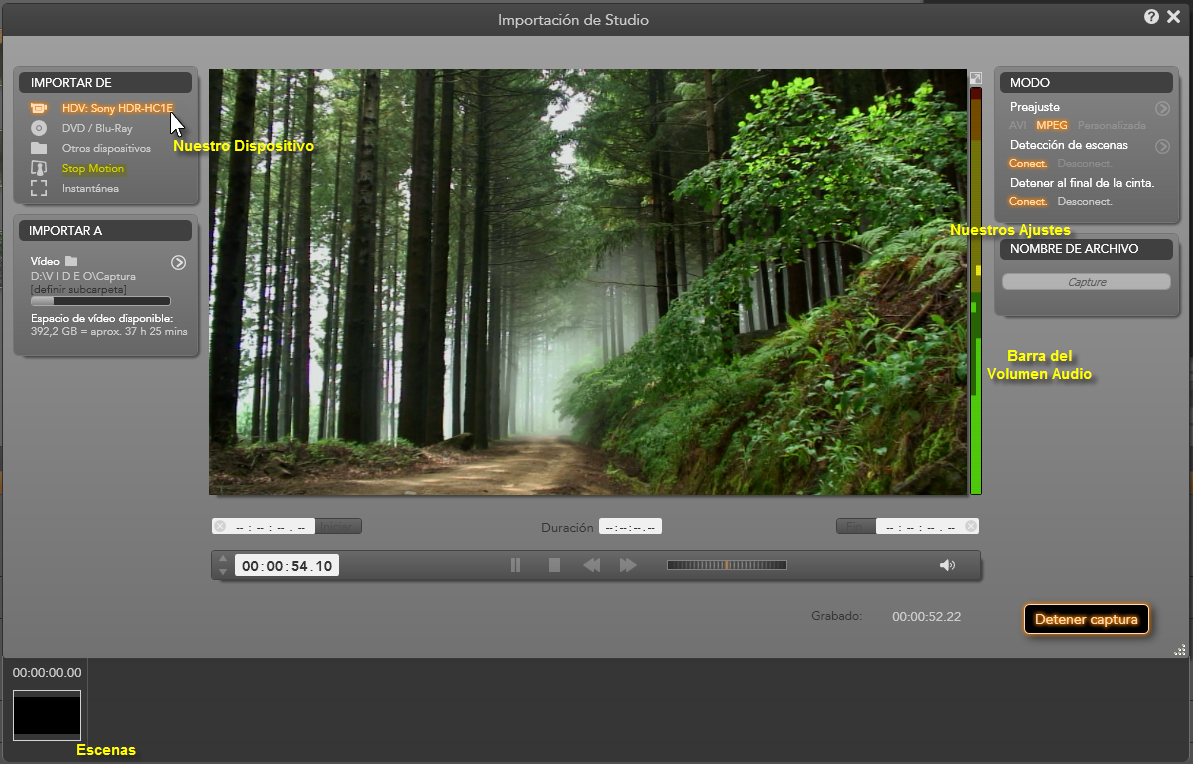Set Detección de escenas to Desconect.
This screenshot has height=764, width=1193.
(x=1084, y=163)
